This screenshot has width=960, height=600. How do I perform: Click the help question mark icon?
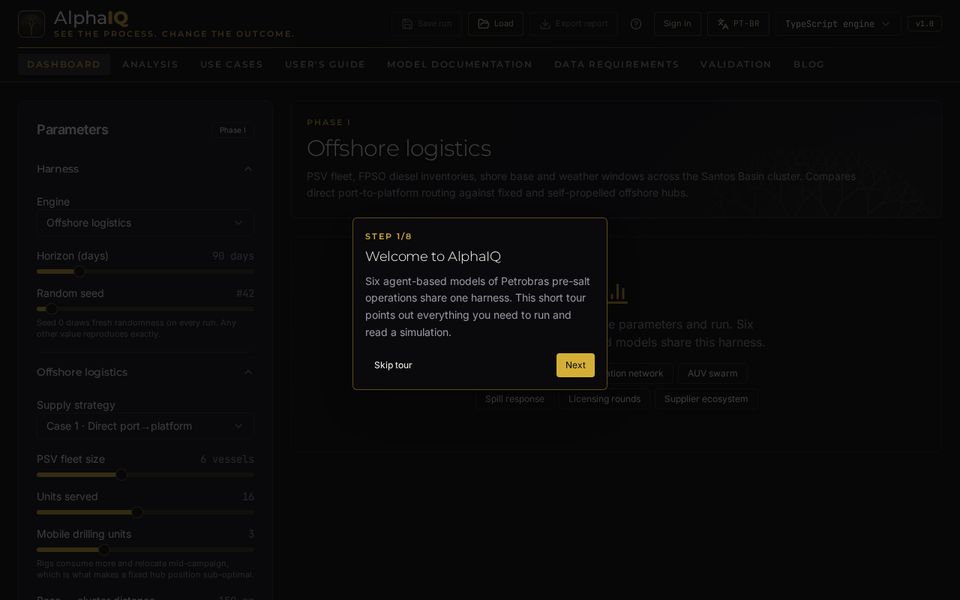pyautogui.click(x=636, y=24)
